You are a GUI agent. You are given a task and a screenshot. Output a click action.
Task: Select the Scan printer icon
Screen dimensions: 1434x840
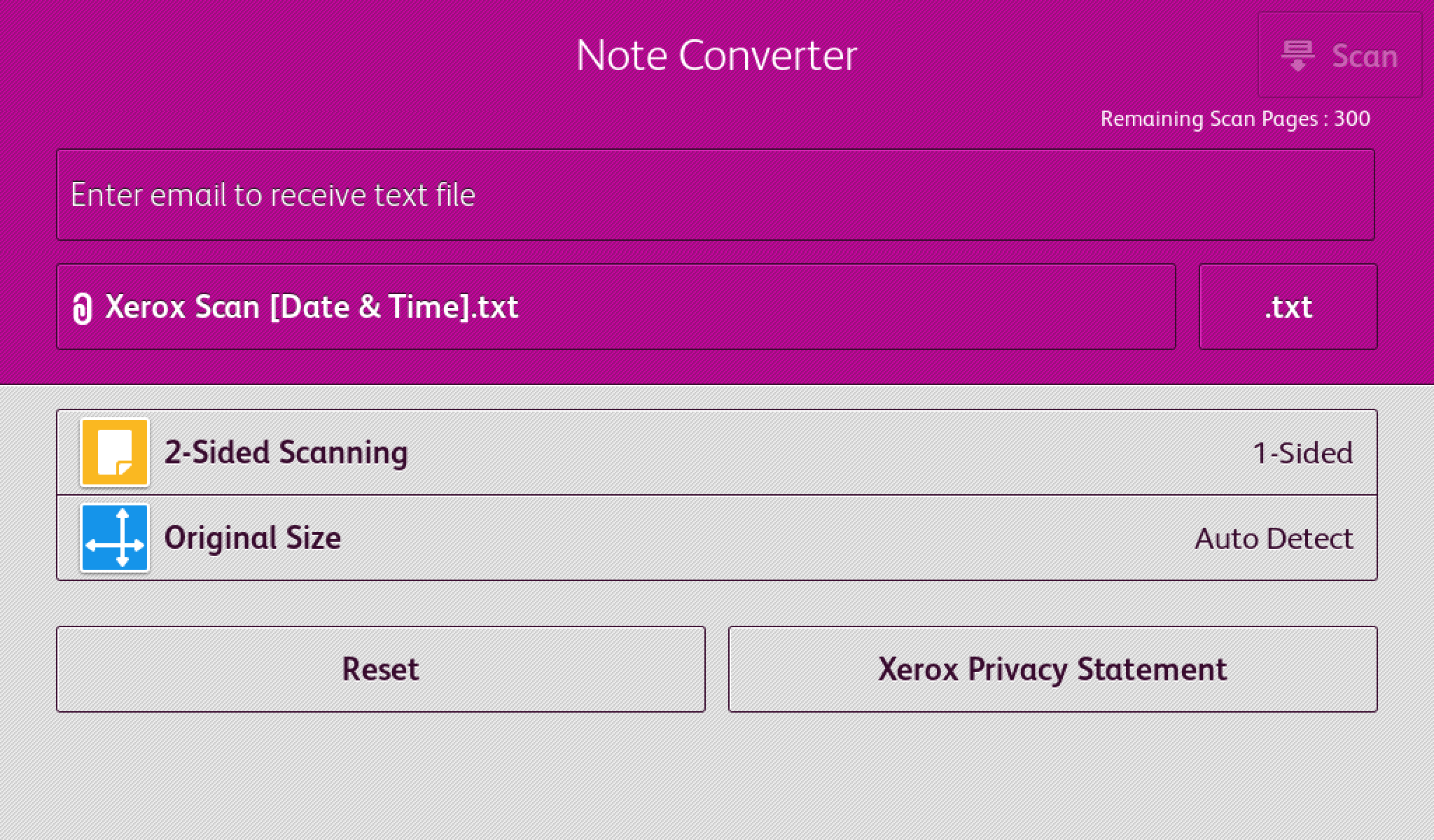[x=1298, y=56]
